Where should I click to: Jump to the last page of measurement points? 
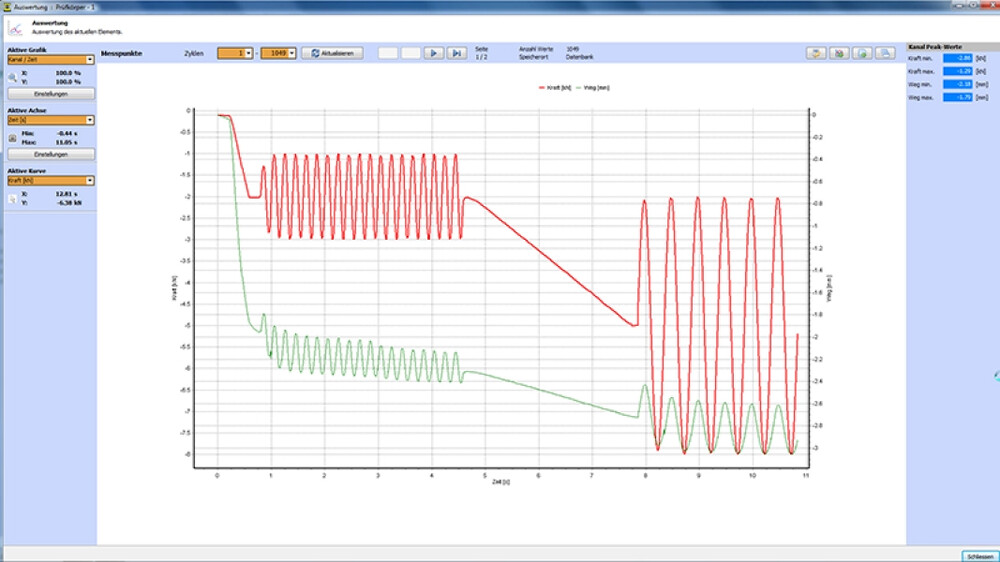(x=456, y=53)
